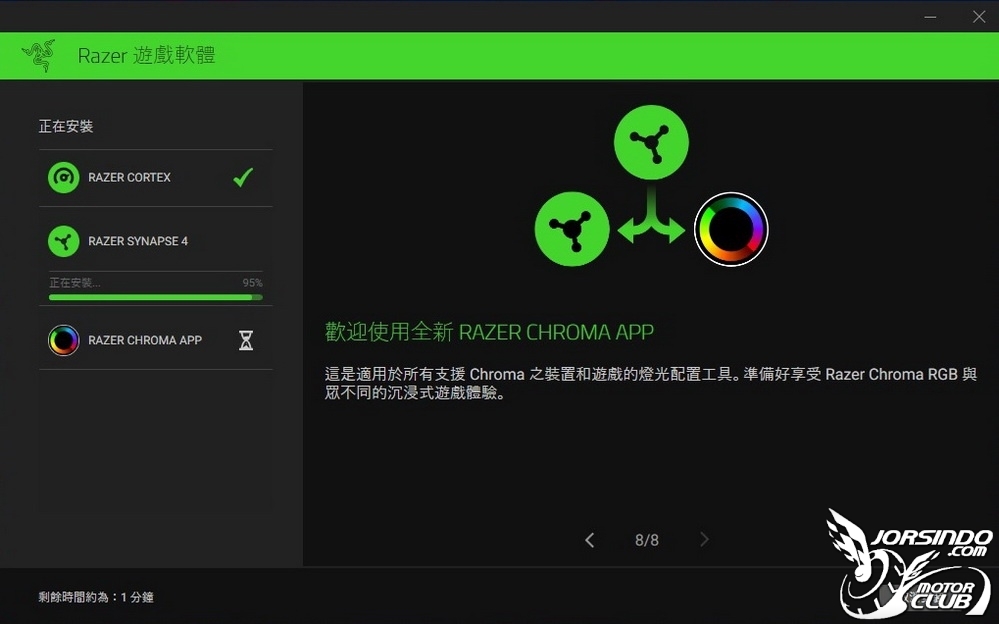Click the 8/8 slide counter
Viewport: 999px width, 624px height.
[x=647, y=541]
